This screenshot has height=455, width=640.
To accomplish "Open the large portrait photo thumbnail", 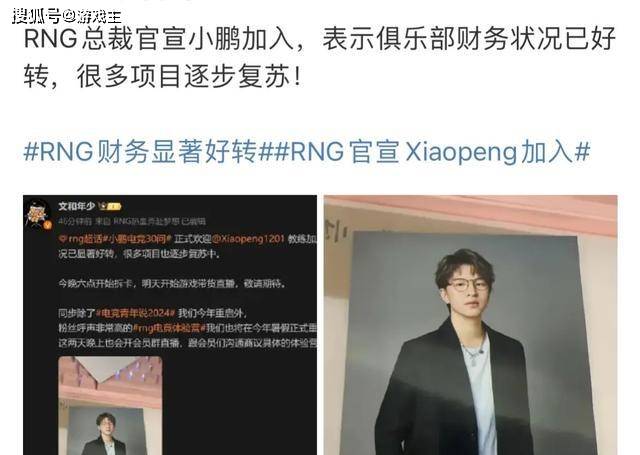I will coord(471,325).
